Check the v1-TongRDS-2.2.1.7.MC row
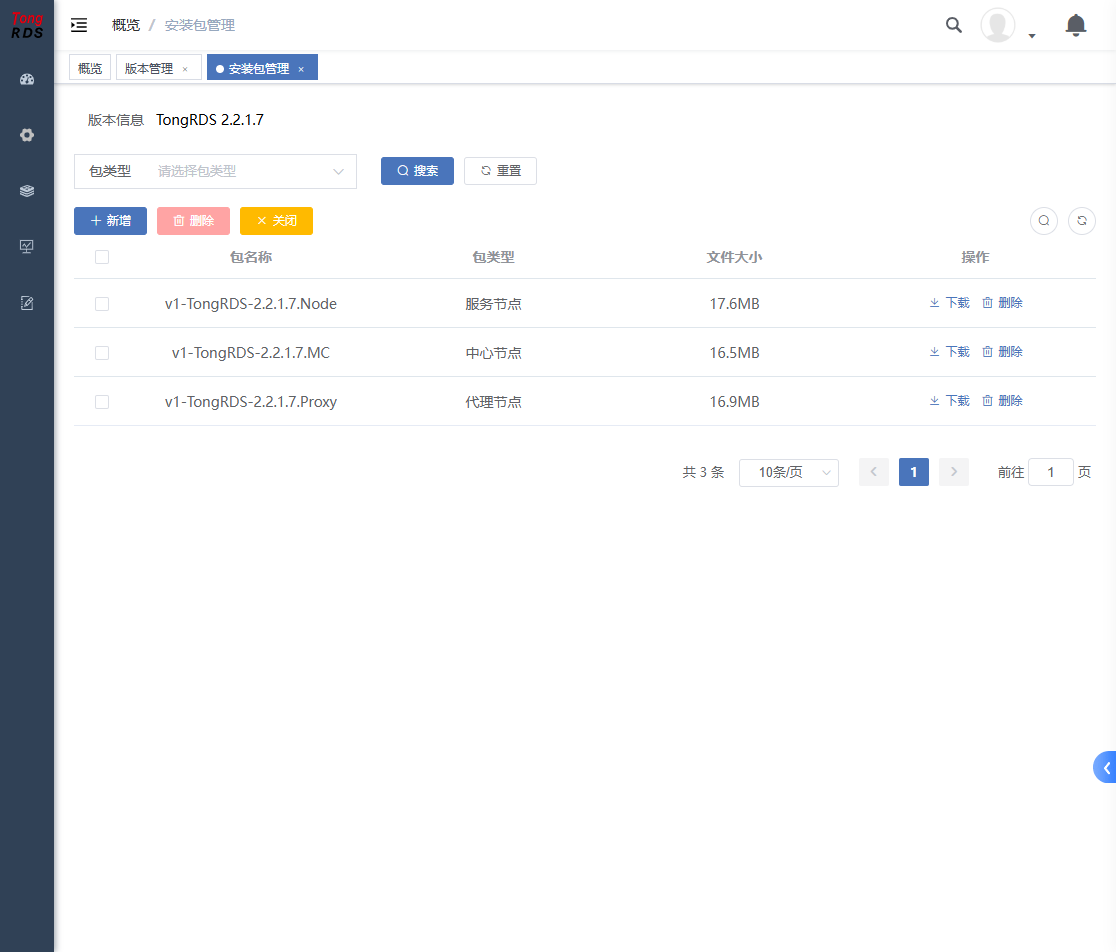The height and width of the screenshot is (952, 1116). (102, 354)
